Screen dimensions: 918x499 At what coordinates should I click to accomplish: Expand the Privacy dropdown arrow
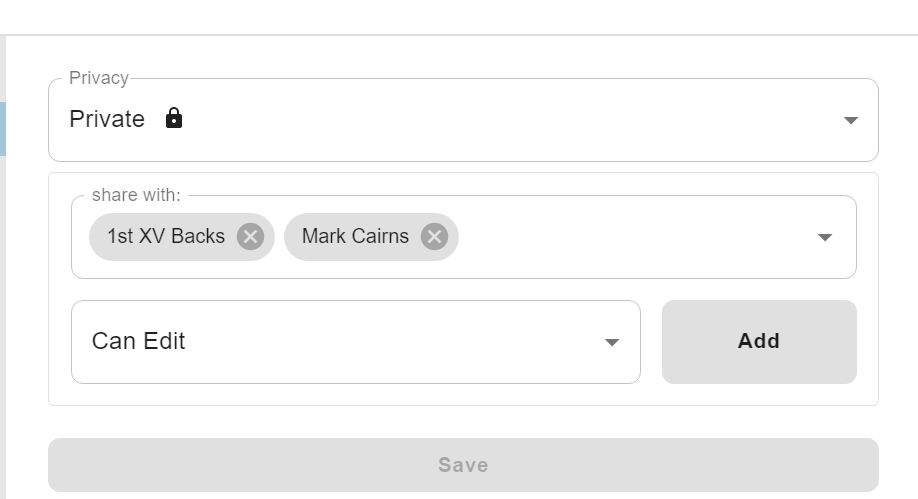click(x=851, y=121)
